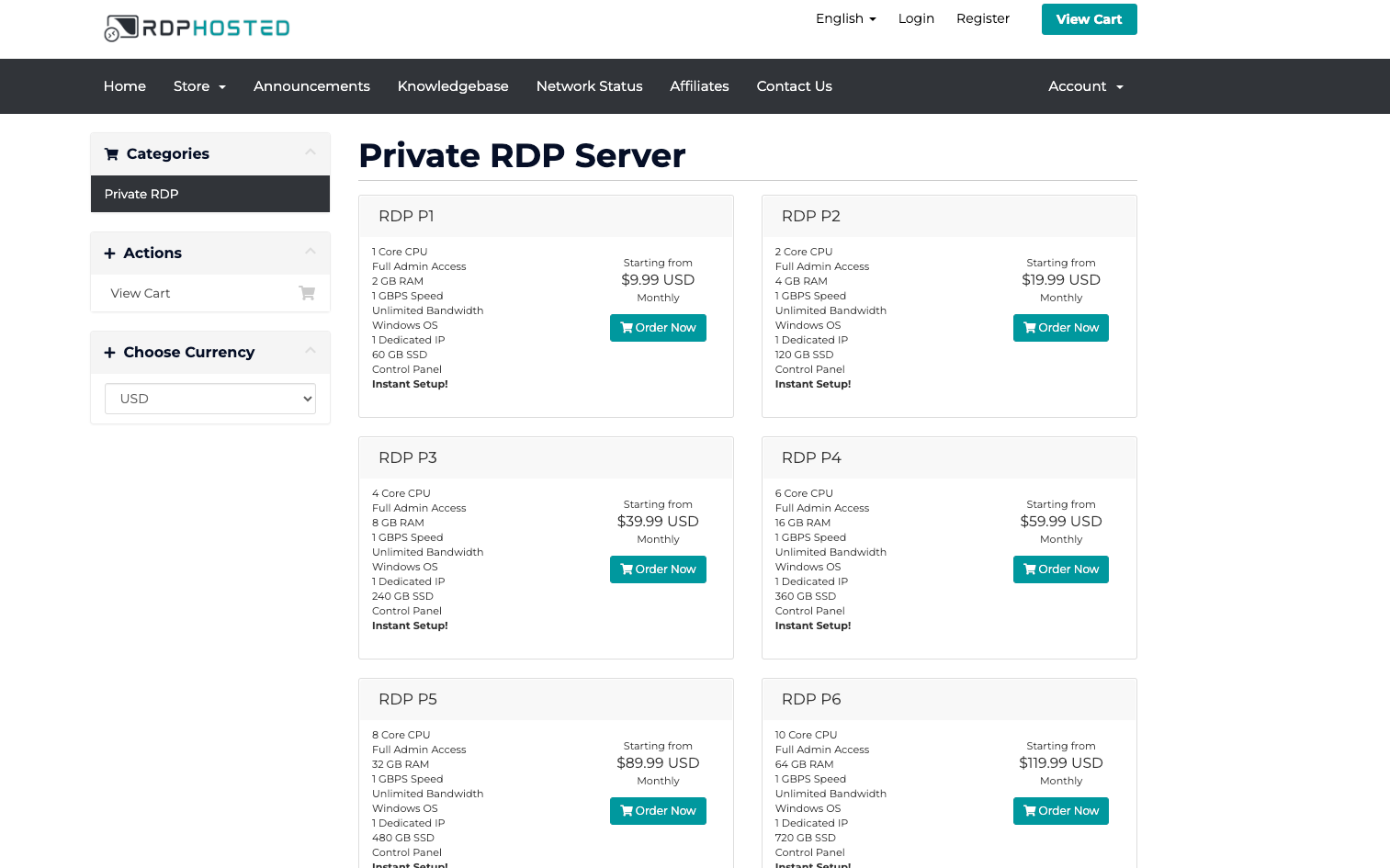Collapse the Categories panel chevron
1390x868 pixels.
coord(311,152)
